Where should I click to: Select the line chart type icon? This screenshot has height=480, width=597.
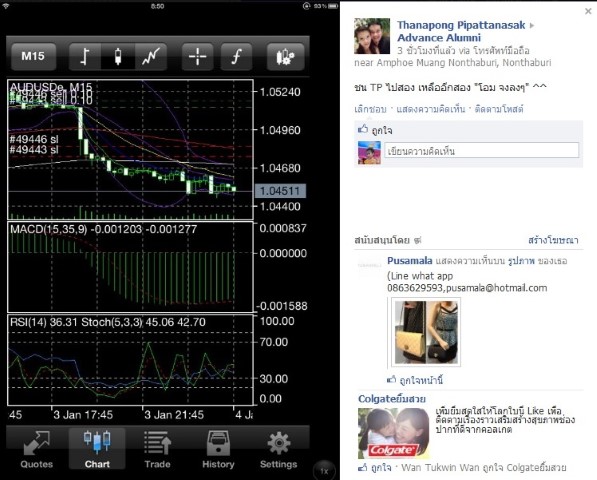pos(151,57)
